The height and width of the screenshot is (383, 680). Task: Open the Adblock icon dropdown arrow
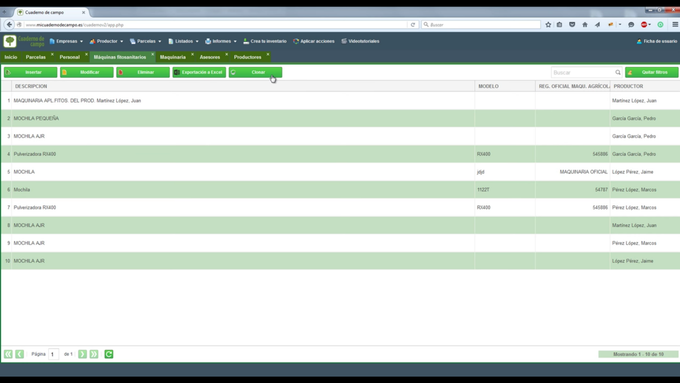click(650, 25)
